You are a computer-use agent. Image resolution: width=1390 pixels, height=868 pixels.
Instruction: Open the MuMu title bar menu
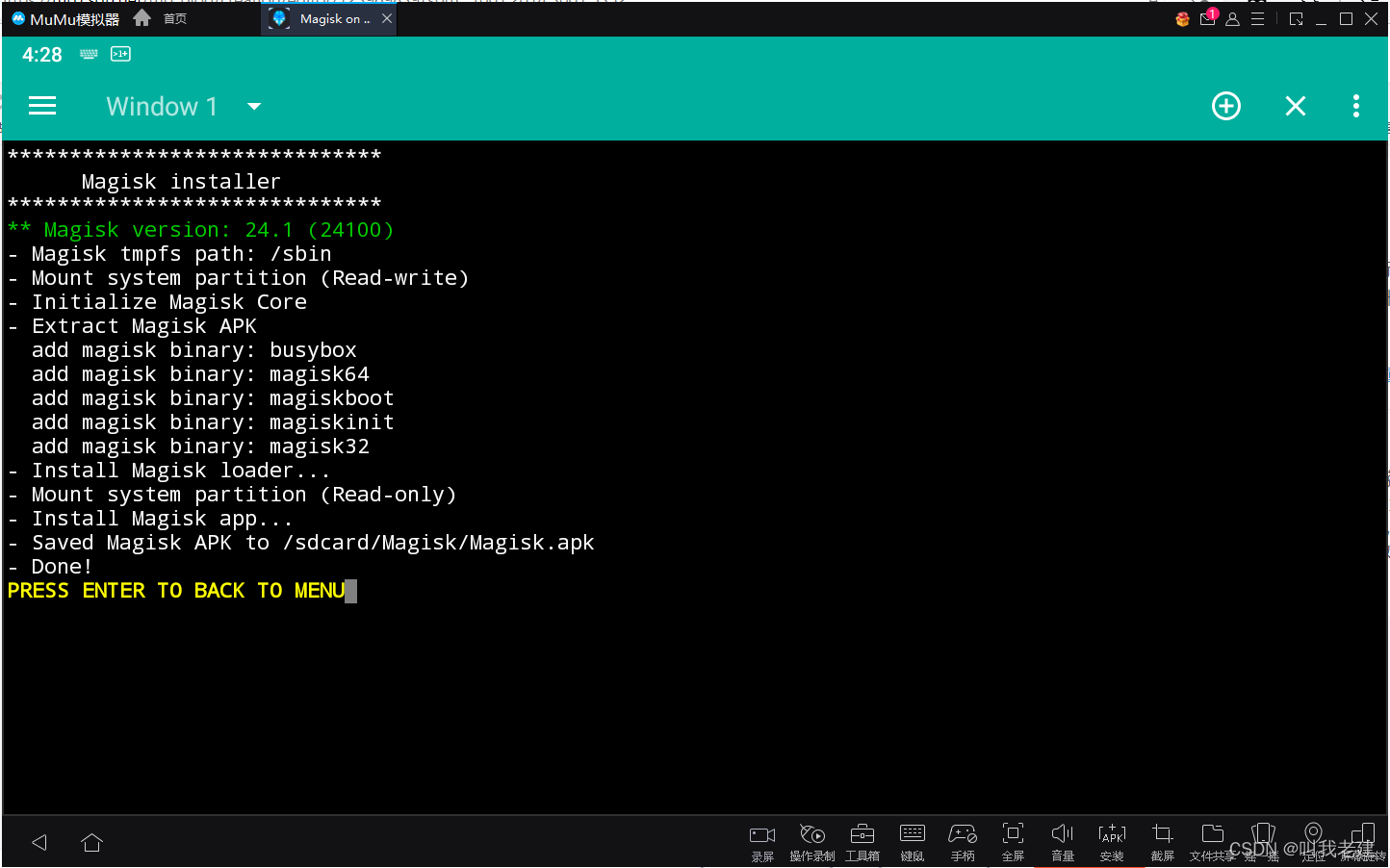coord(1257,18)
